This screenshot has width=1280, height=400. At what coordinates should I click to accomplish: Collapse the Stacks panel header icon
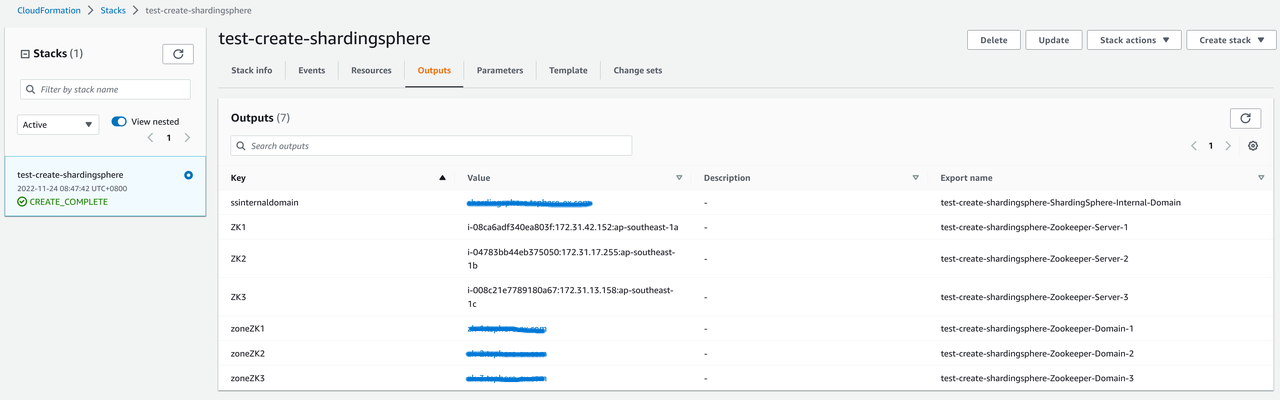click(25, 54)
